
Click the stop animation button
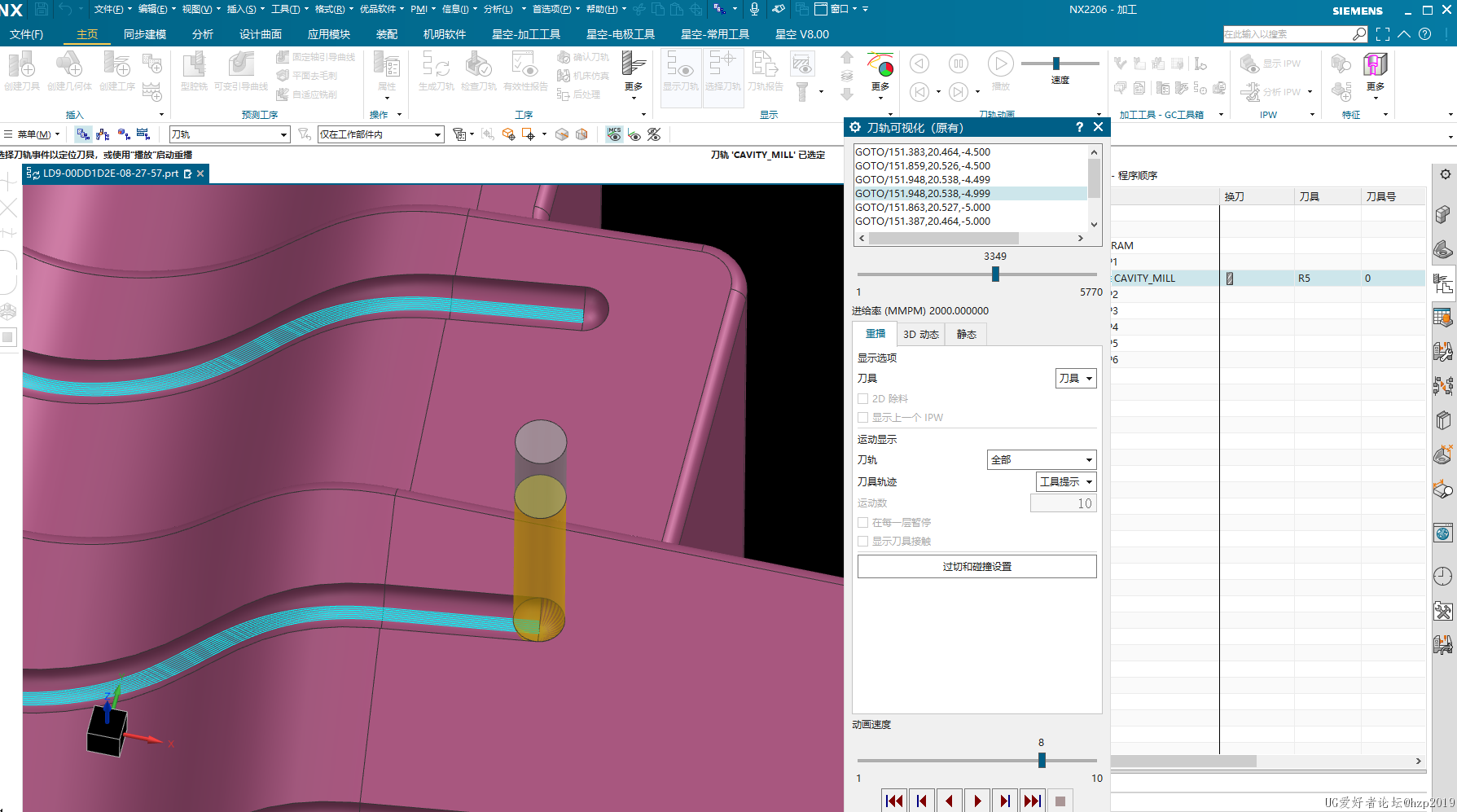pos(1060,801)
